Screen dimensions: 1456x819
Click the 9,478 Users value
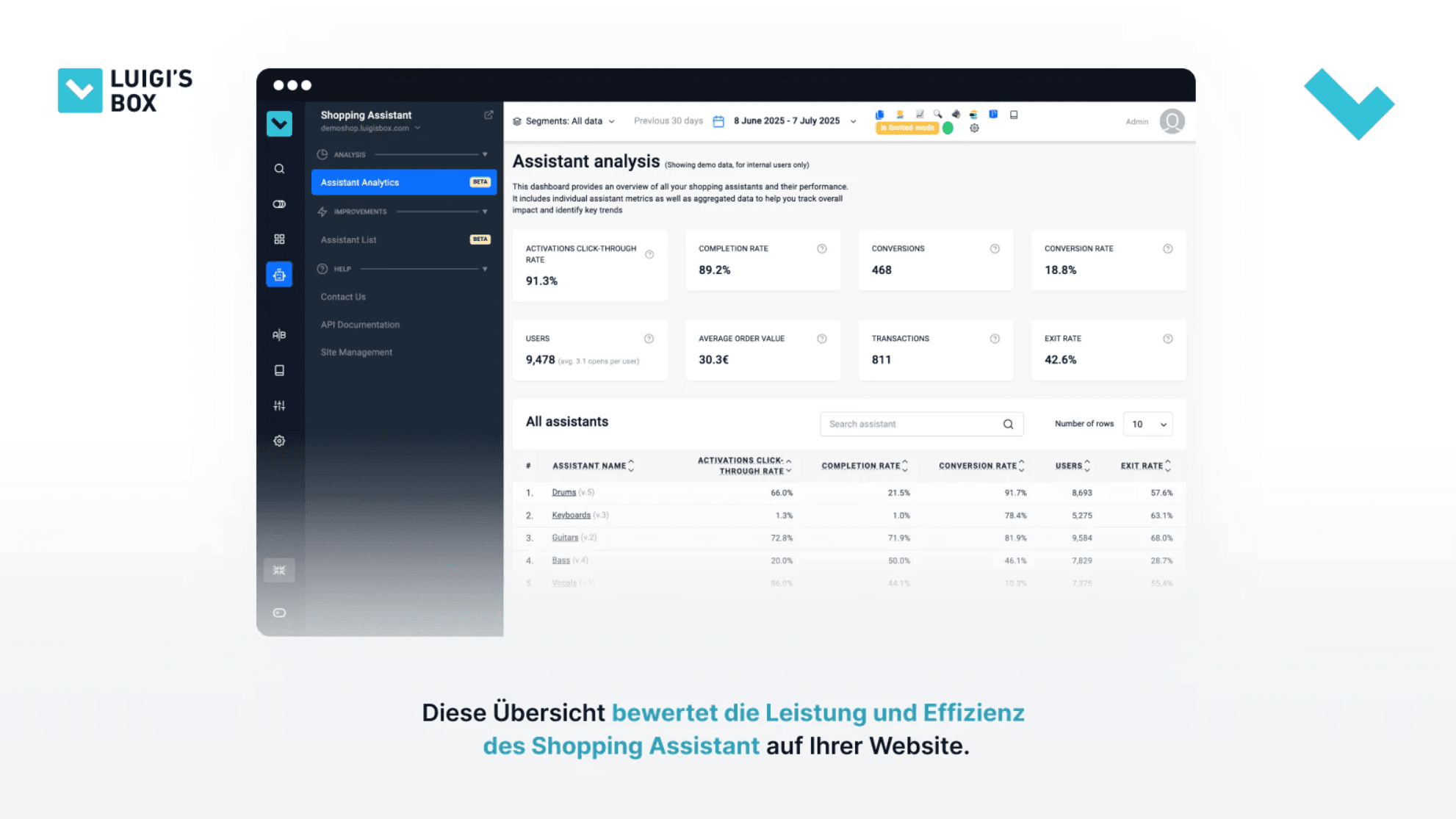coord(540,360)
